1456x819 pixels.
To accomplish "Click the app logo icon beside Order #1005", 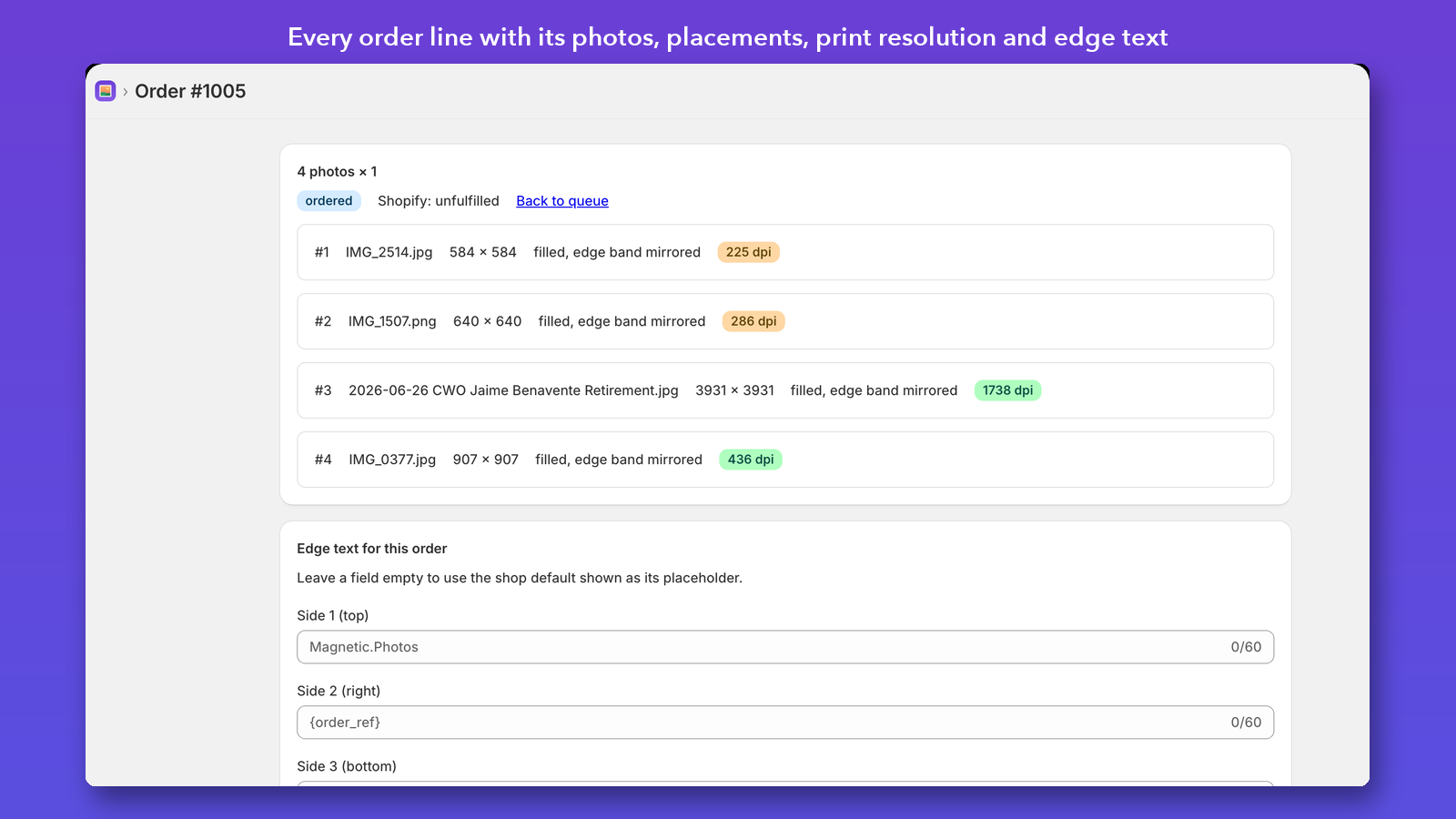I will [x=106, y=91].
